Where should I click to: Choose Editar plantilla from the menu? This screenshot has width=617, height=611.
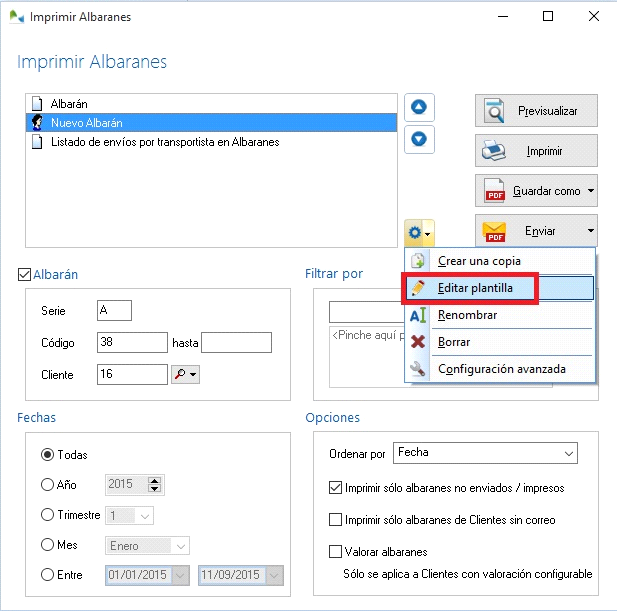[x=475, y=288]
